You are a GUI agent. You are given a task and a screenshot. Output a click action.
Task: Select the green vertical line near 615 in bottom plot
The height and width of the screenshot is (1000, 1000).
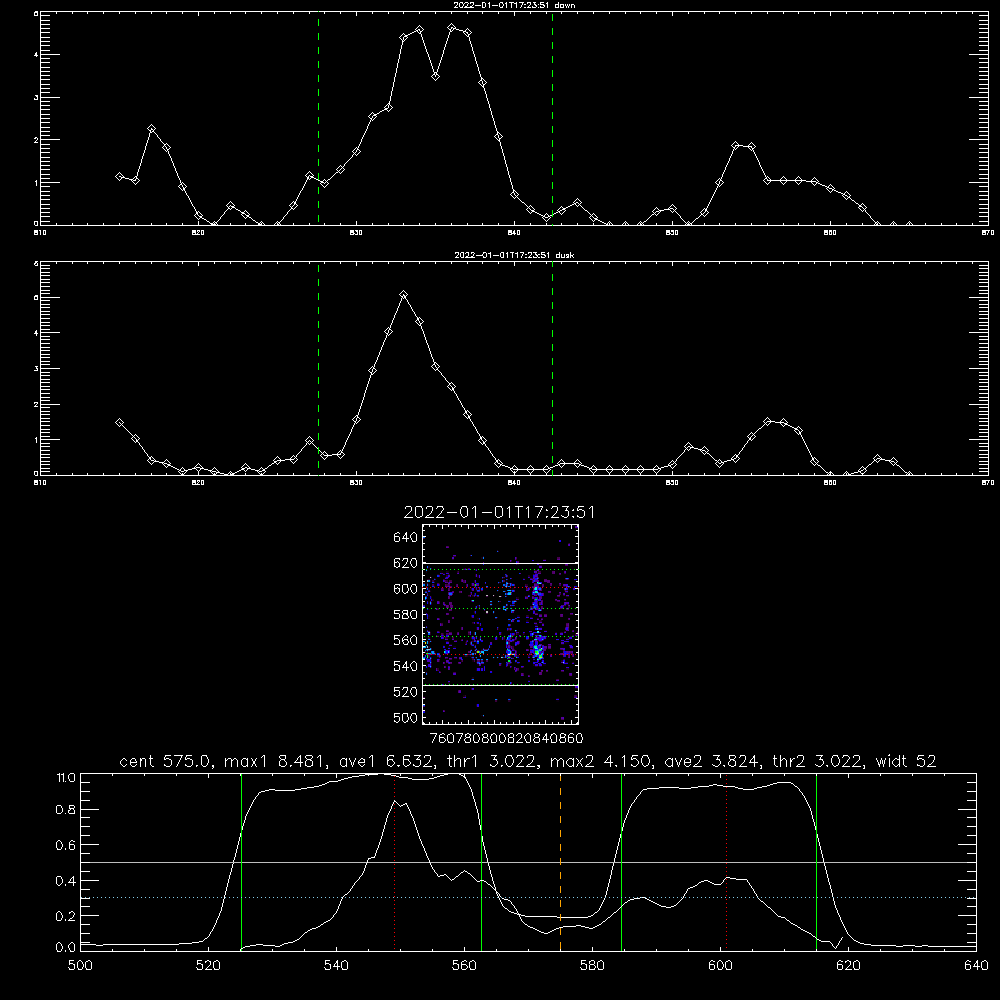pyautogui.click(x=816, y=862)
